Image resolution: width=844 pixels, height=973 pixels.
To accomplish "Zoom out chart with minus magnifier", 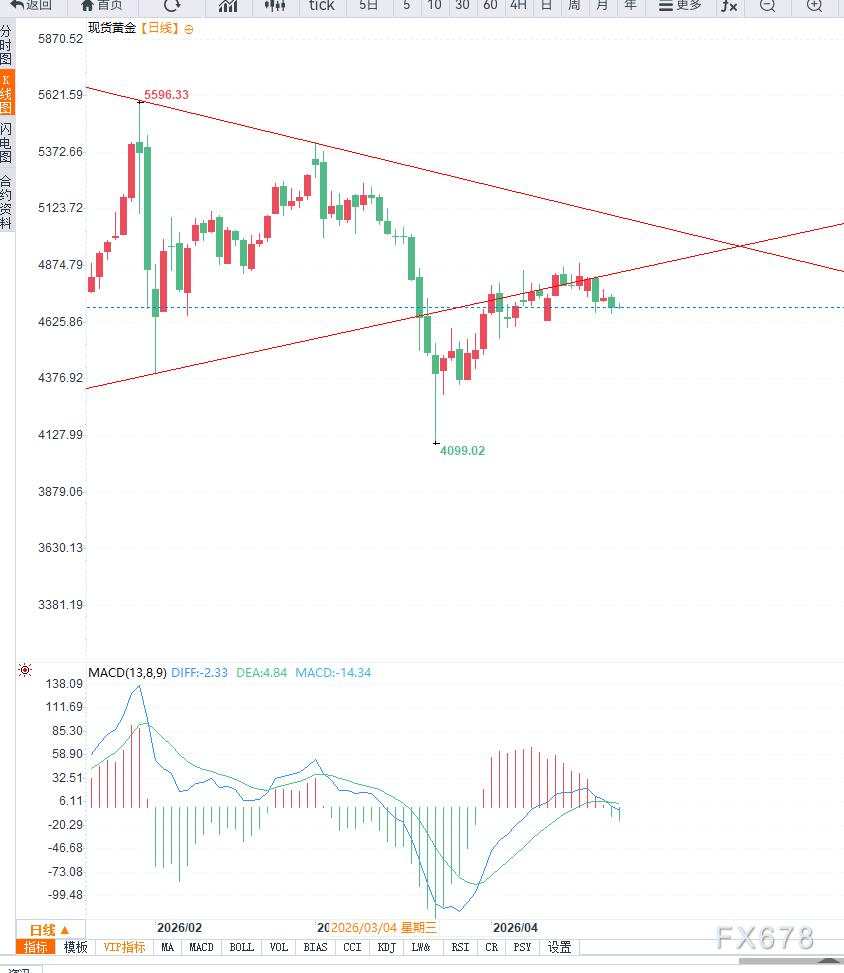I will pos(767,5).
